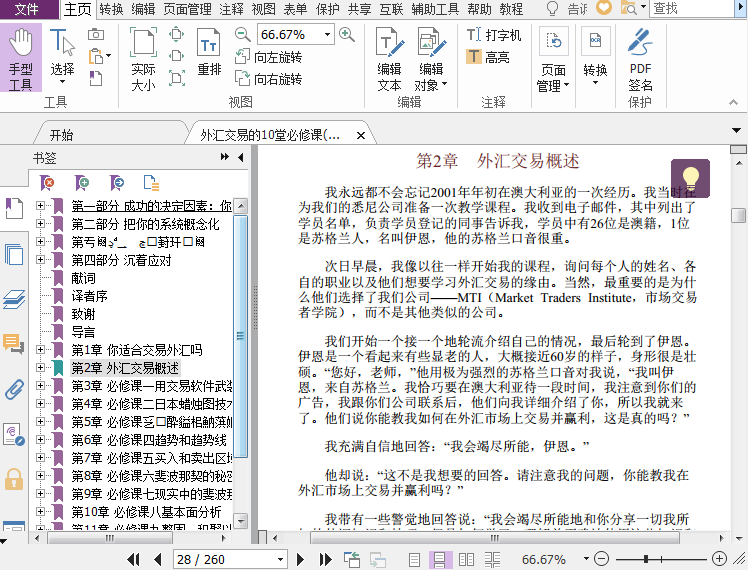Open the 致谢 bookmark

tap(83, 314)
